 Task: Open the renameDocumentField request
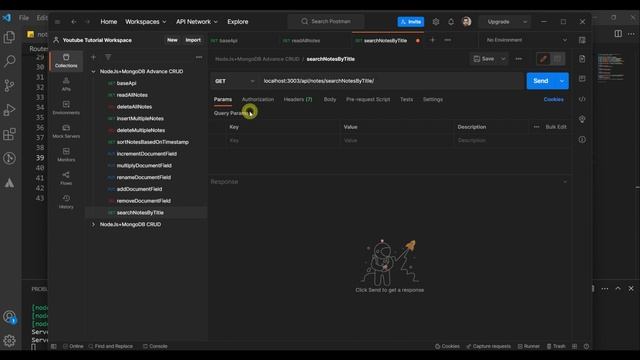pyautogui.click(x=144, y=178)
